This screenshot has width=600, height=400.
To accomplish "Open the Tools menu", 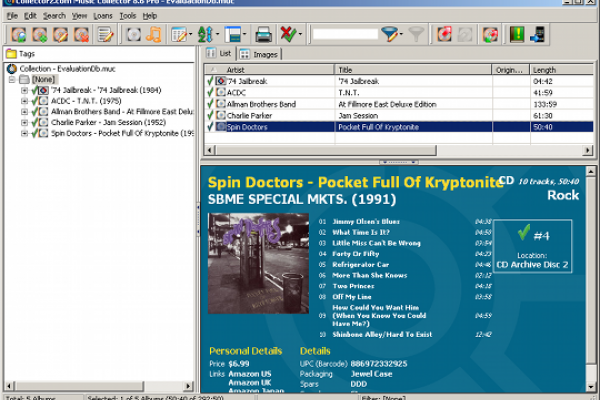I will 128,16.
